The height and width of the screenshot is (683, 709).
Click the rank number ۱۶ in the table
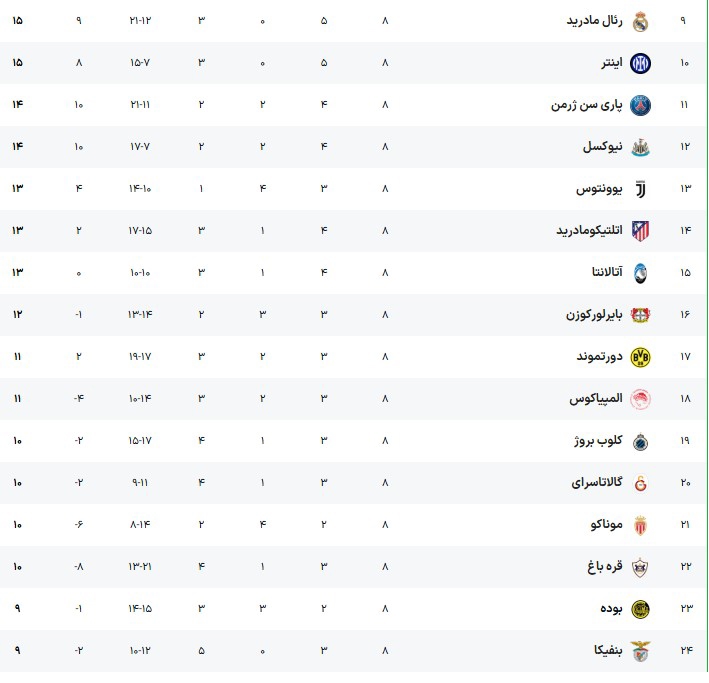(686, 315)
